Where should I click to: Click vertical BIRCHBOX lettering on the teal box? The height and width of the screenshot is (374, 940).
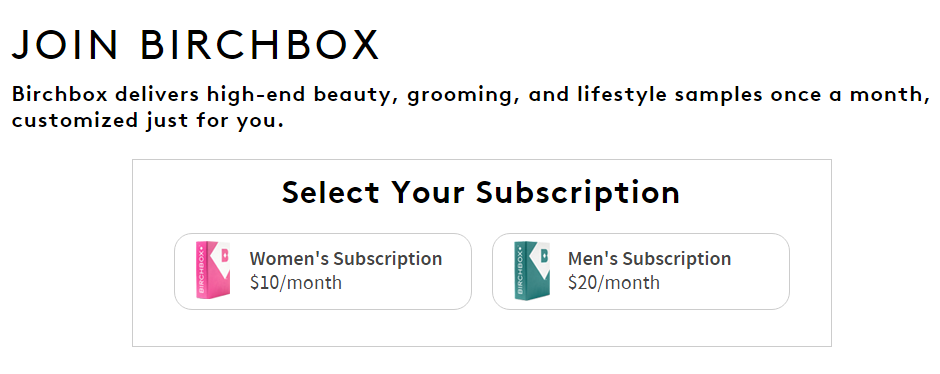pos(520,270)
